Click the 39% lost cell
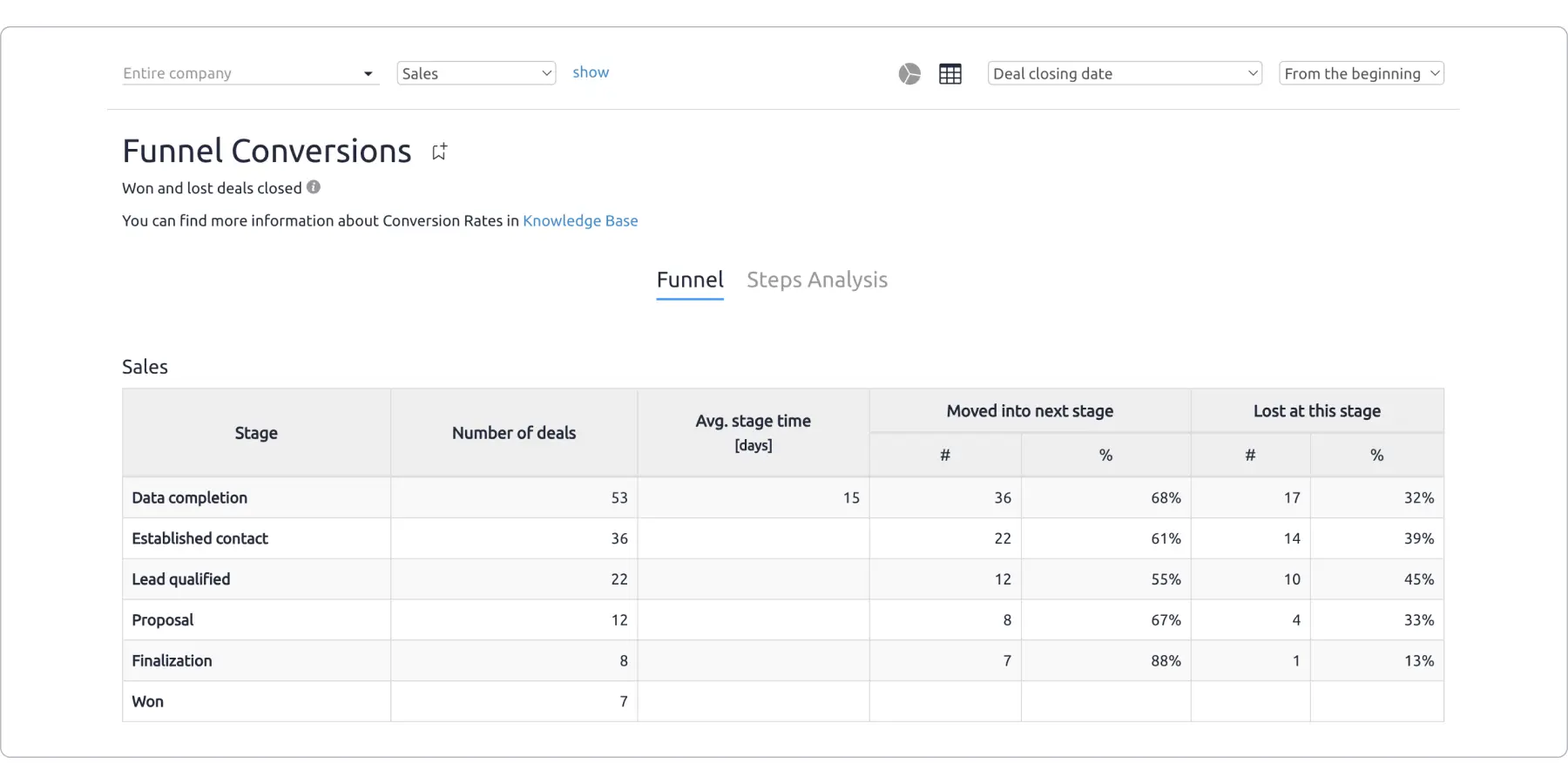The image size is (1568, 784). tap(1376, 538)
